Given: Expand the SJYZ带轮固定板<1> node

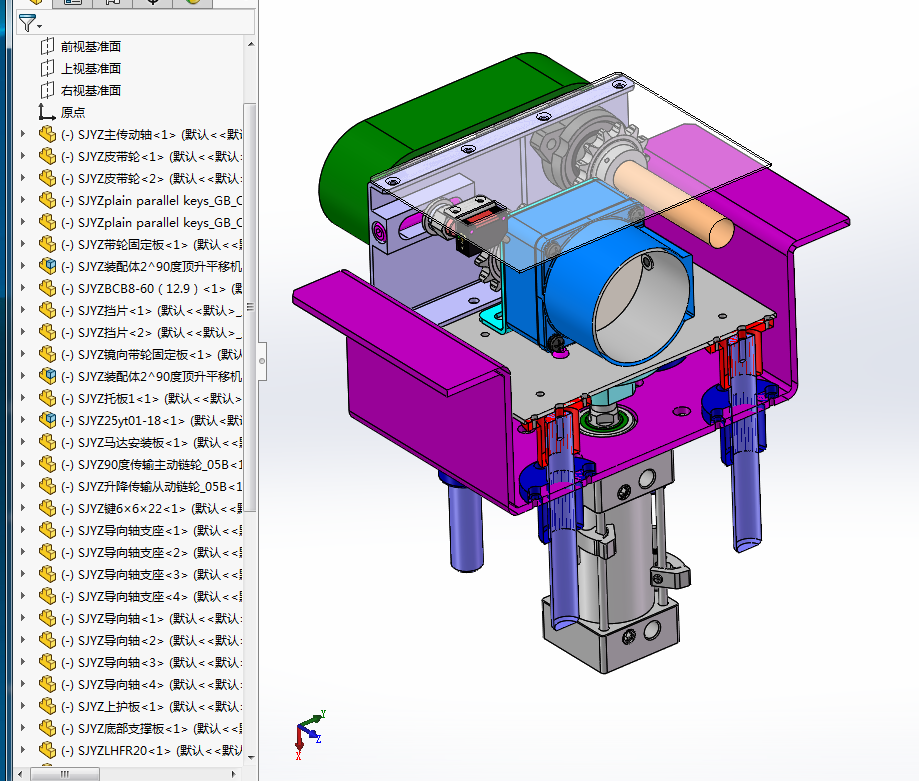Looking at the screenshot, I should coord(23,244).
